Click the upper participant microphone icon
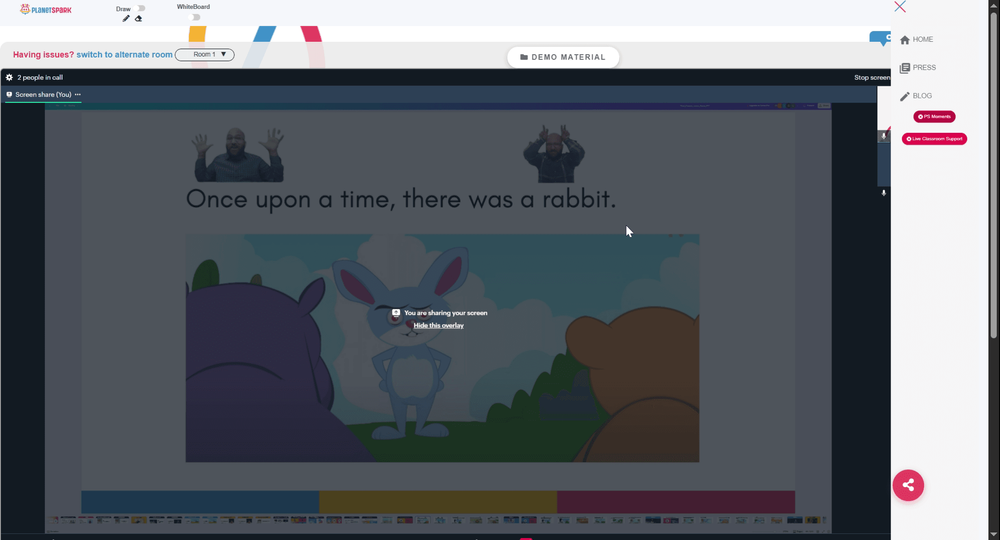 883,136
